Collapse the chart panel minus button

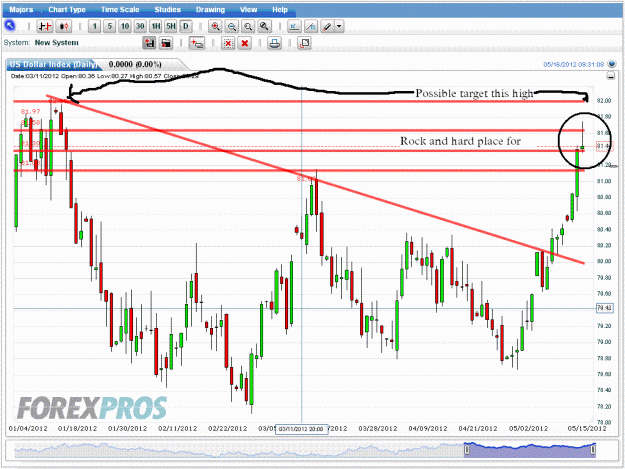coord(610,76)
